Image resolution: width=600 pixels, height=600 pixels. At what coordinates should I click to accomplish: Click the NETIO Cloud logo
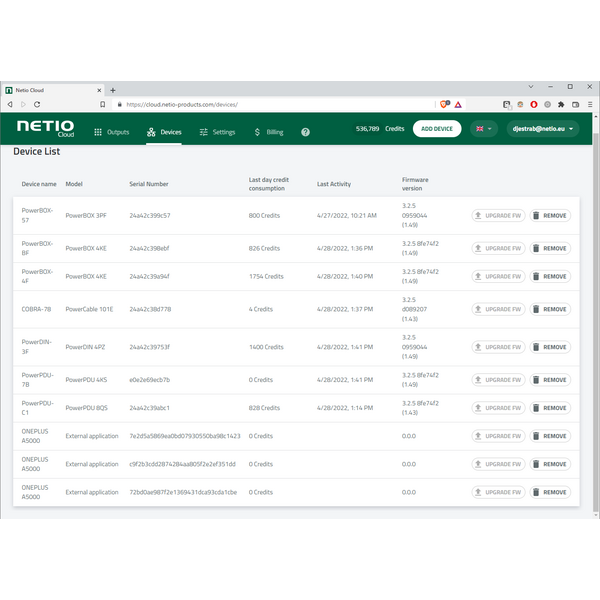[x=45, y=129]
